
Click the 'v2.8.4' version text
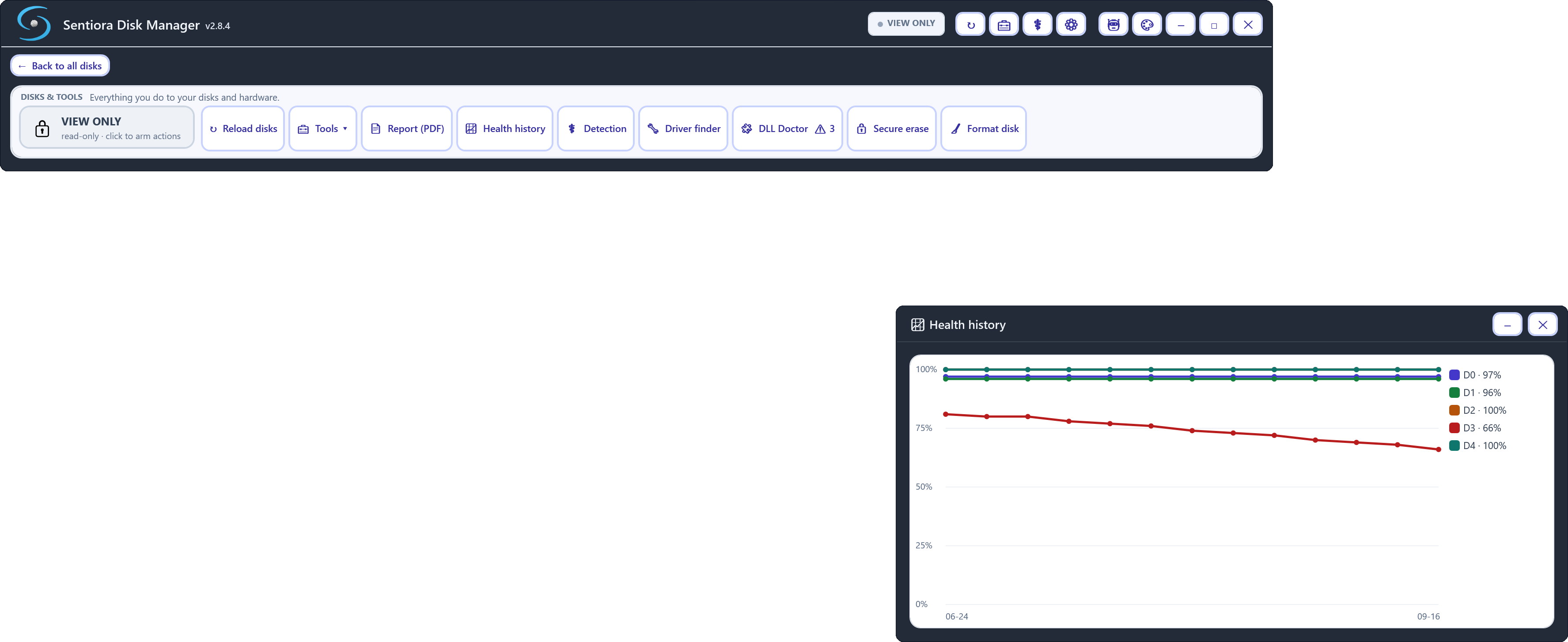click(x=217, y=26)
